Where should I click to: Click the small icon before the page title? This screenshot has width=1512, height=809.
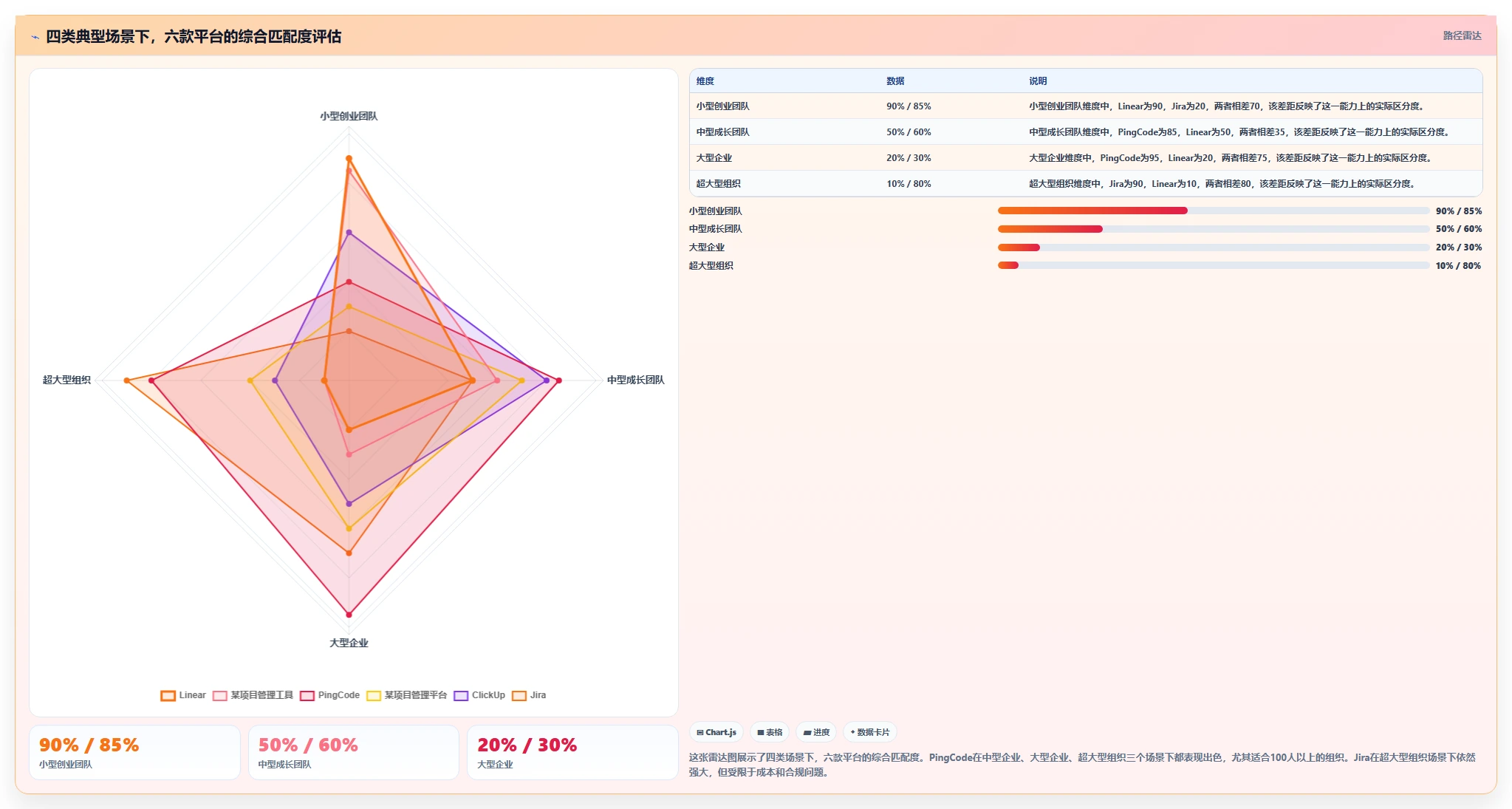coord(35,37)
